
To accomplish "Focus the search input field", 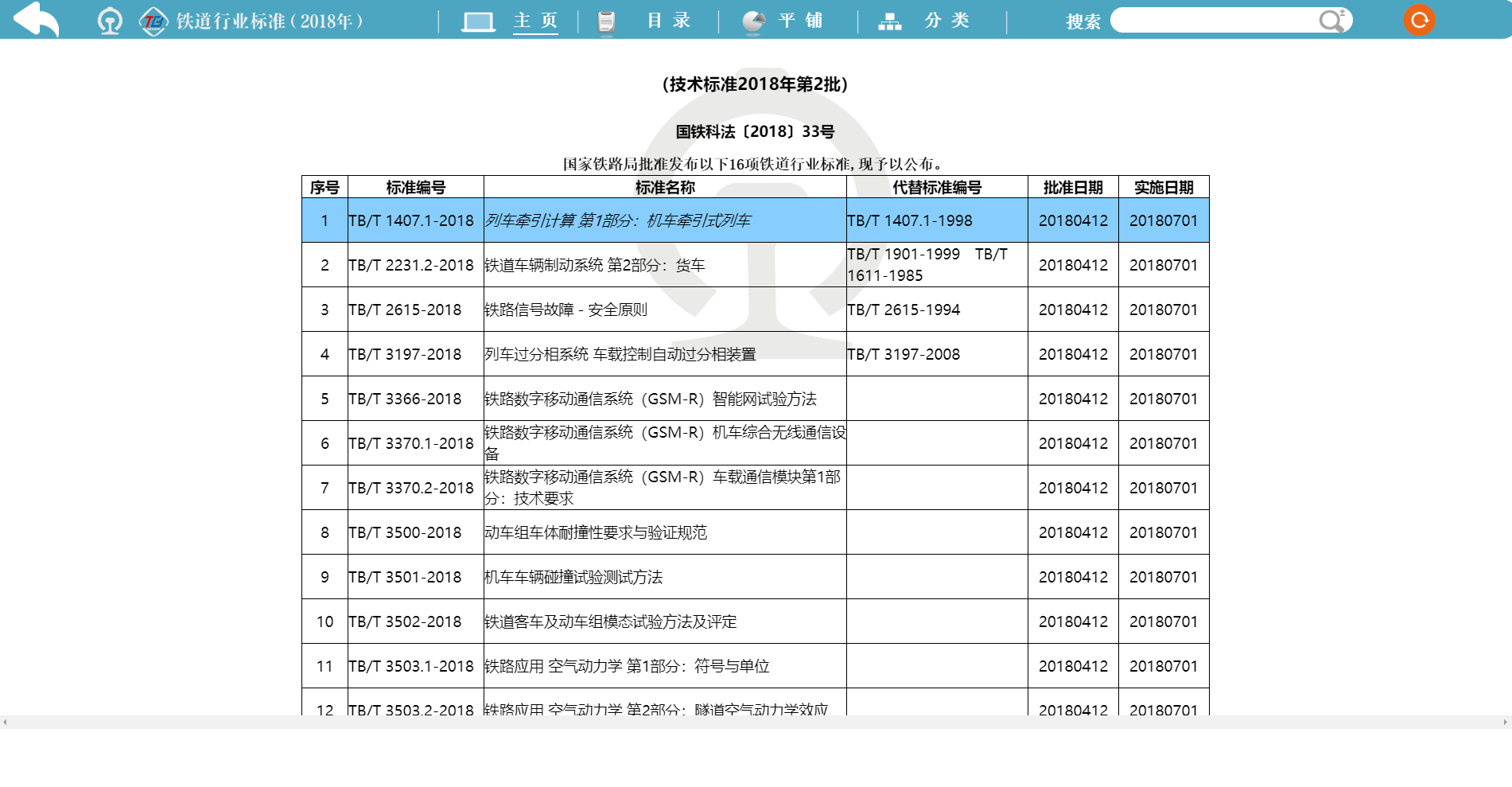I will pos(1215,21).
